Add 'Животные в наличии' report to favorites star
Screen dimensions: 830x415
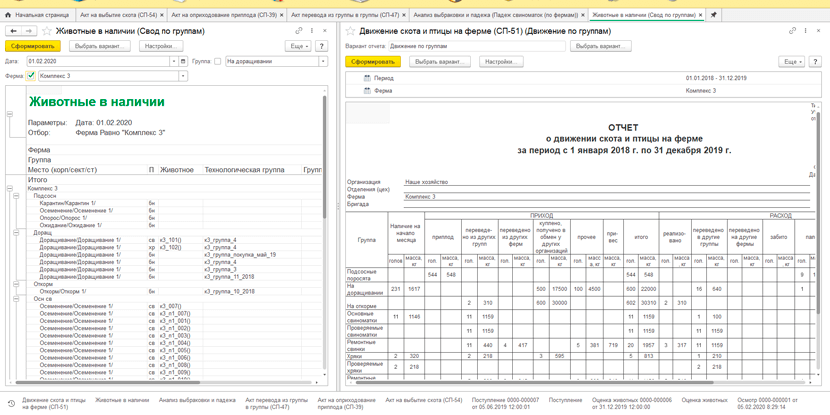(x=47, y=31)
